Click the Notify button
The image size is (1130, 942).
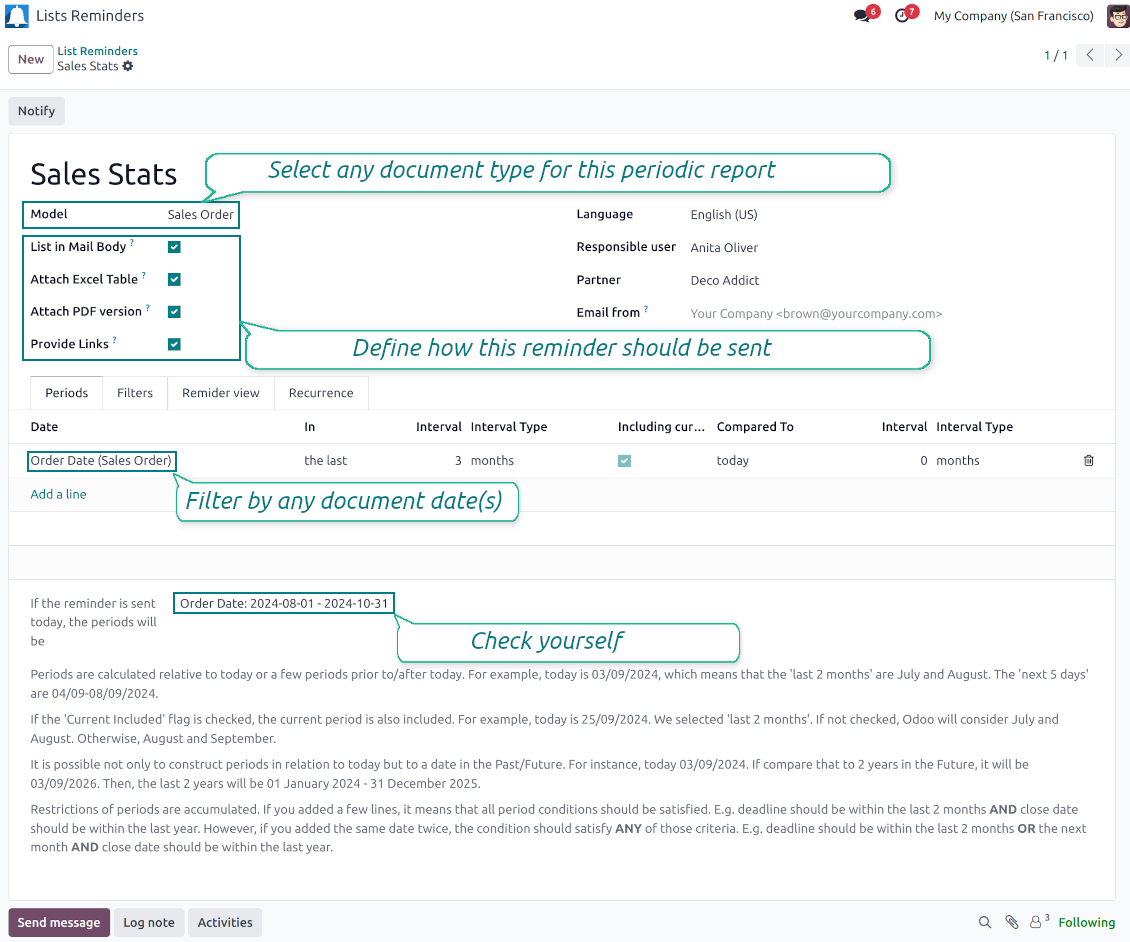click(37, 111)
